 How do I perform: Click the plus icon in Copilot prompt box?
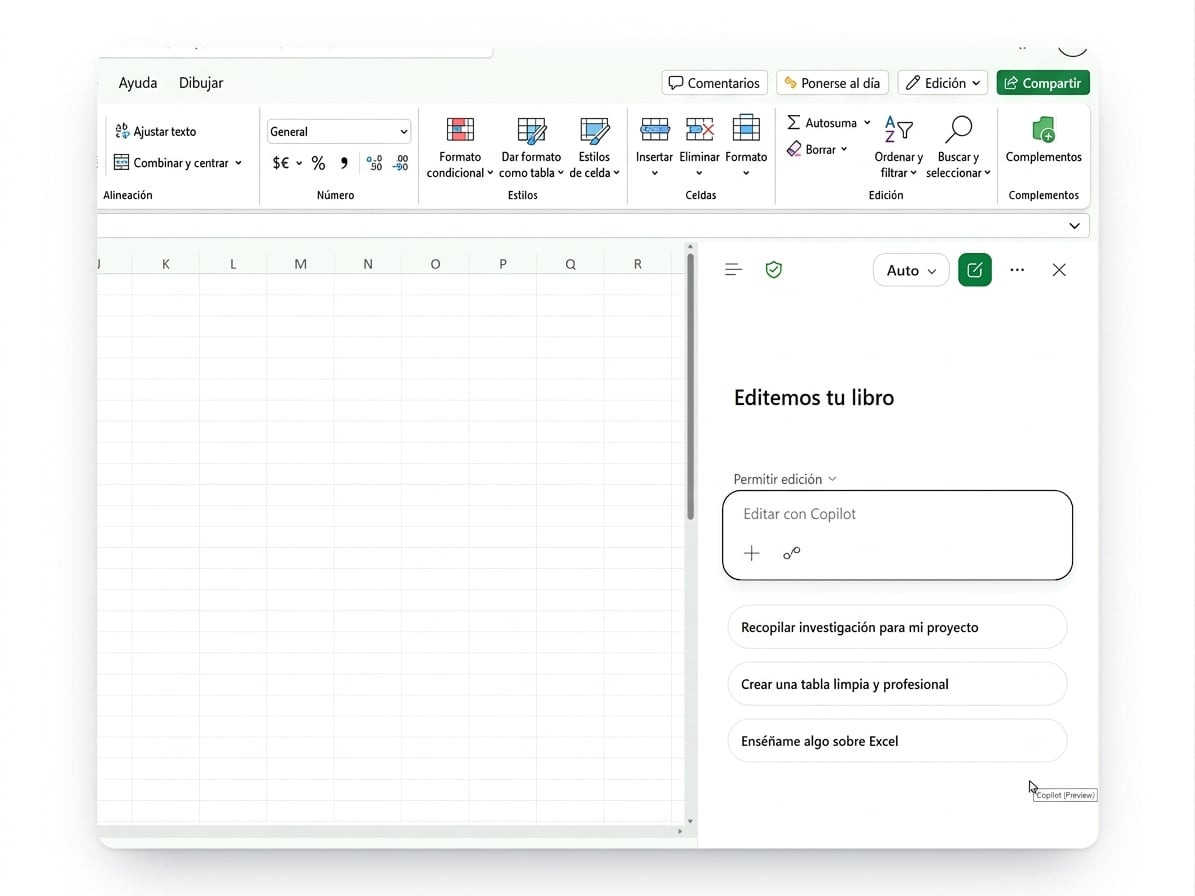pyautogui.click(x=751, y=553)
